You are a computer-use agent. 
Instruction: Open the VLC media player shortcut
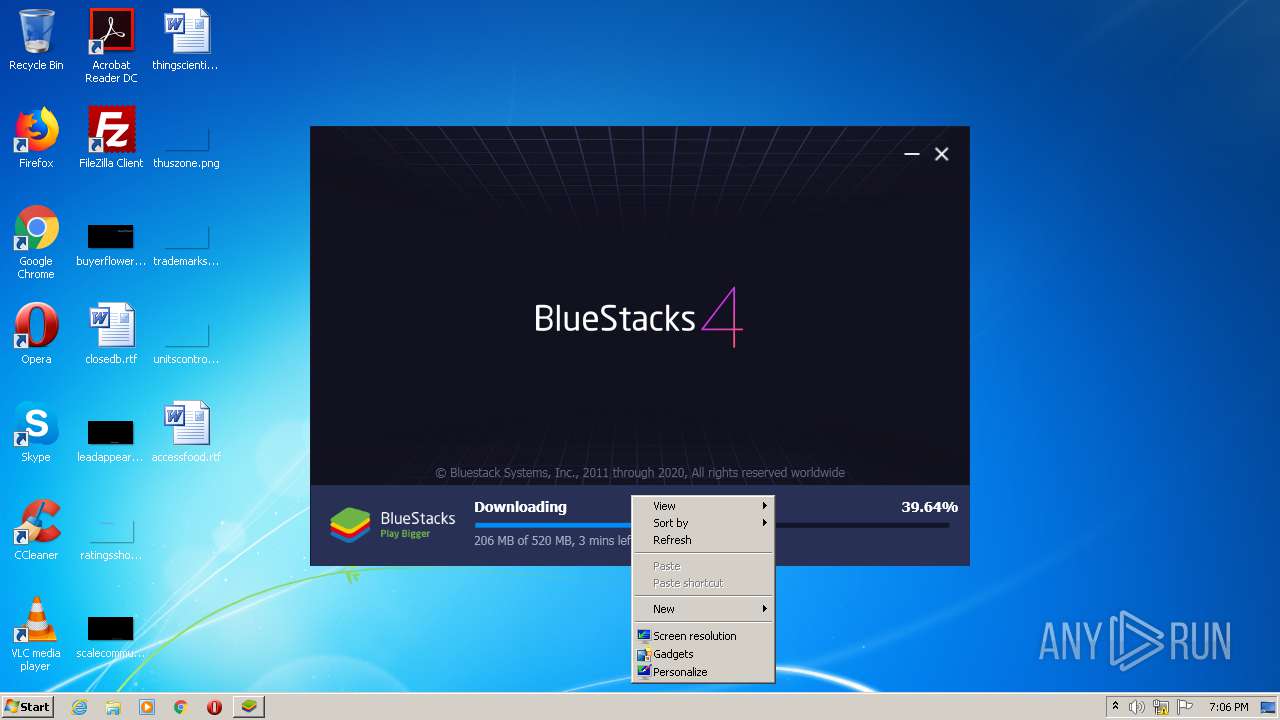click(36, 634)
